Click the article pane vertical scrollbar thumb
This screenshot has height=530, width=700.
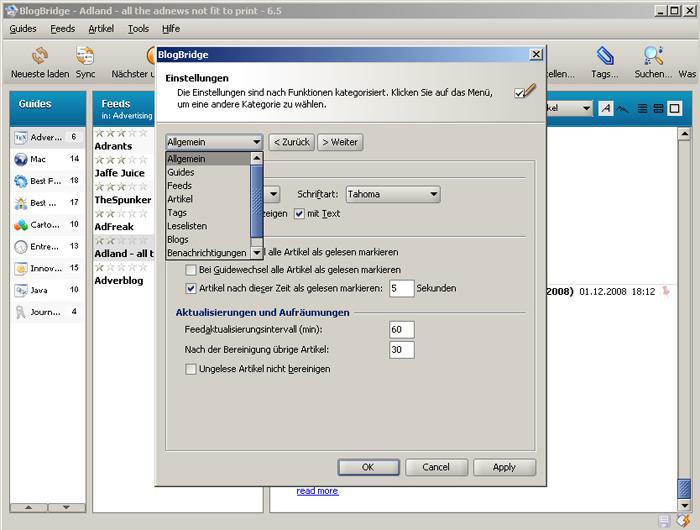pyautogui.click(x=684, y=488)
